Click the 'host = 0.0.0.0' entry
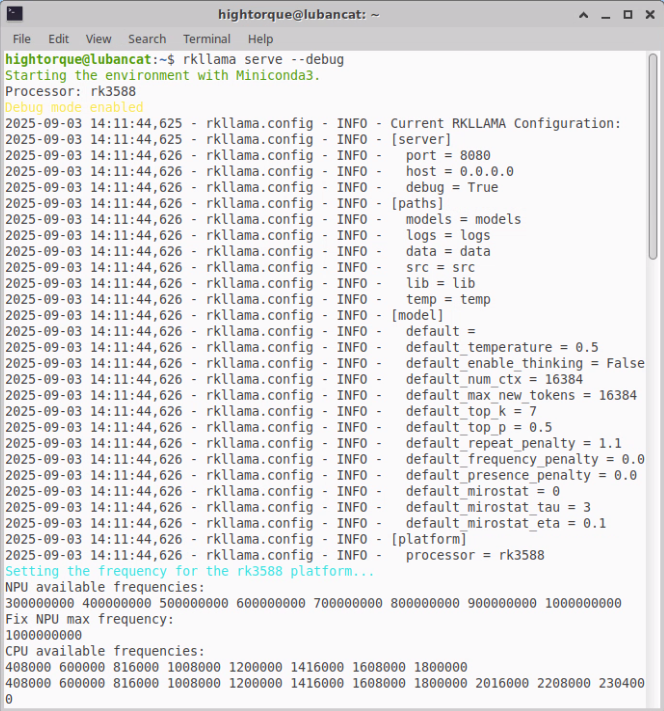This screenshot has width=664, height=711. click(459, 171)
